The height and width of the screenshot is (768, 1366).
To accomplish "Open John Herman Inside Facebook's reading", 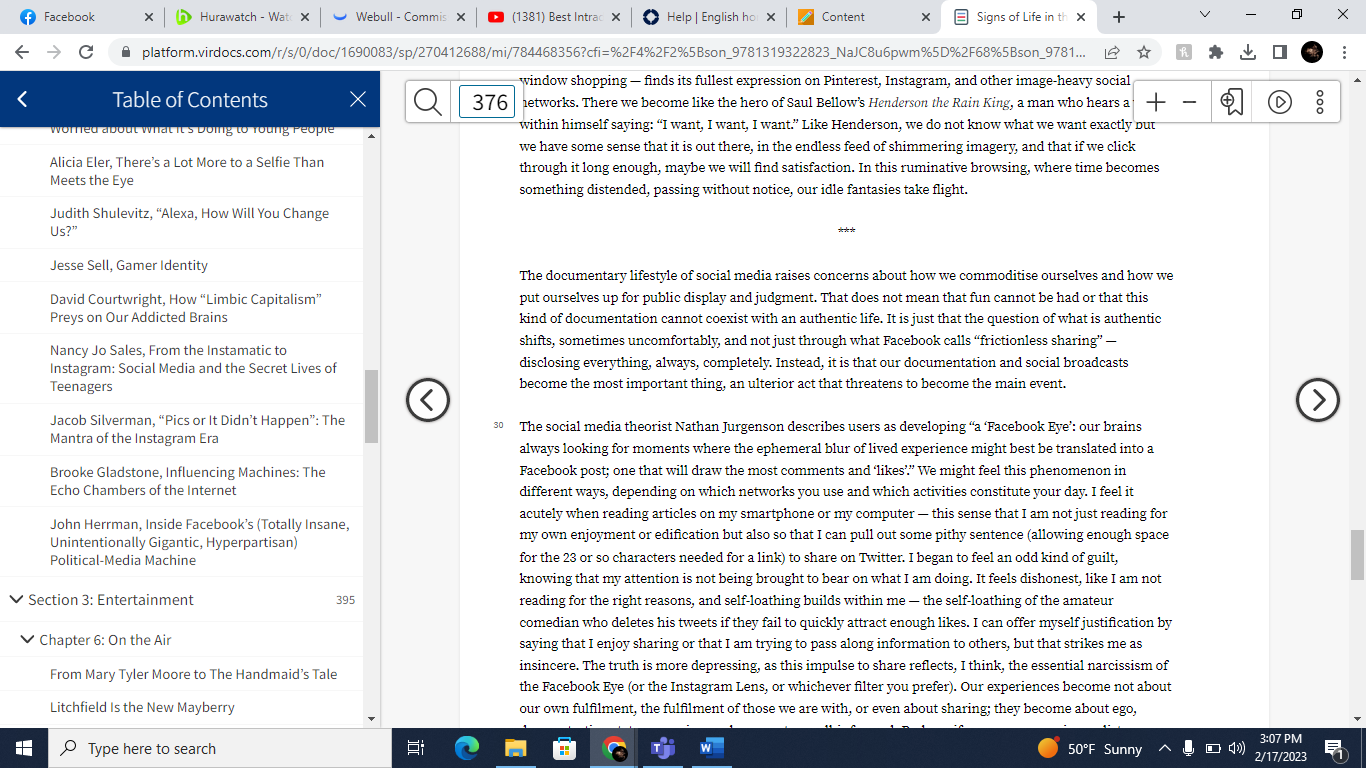I will [200, 542].
